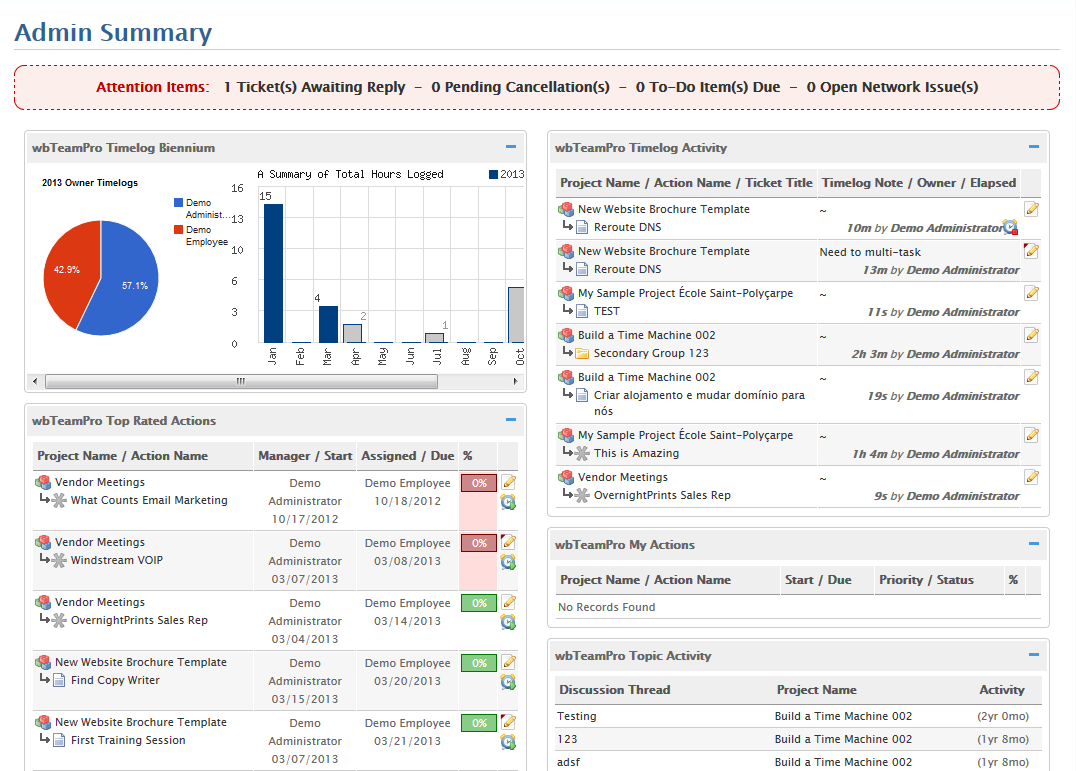
Task: Collapse the wbTeamPro My Actions panel
Action: (1034, 544)
